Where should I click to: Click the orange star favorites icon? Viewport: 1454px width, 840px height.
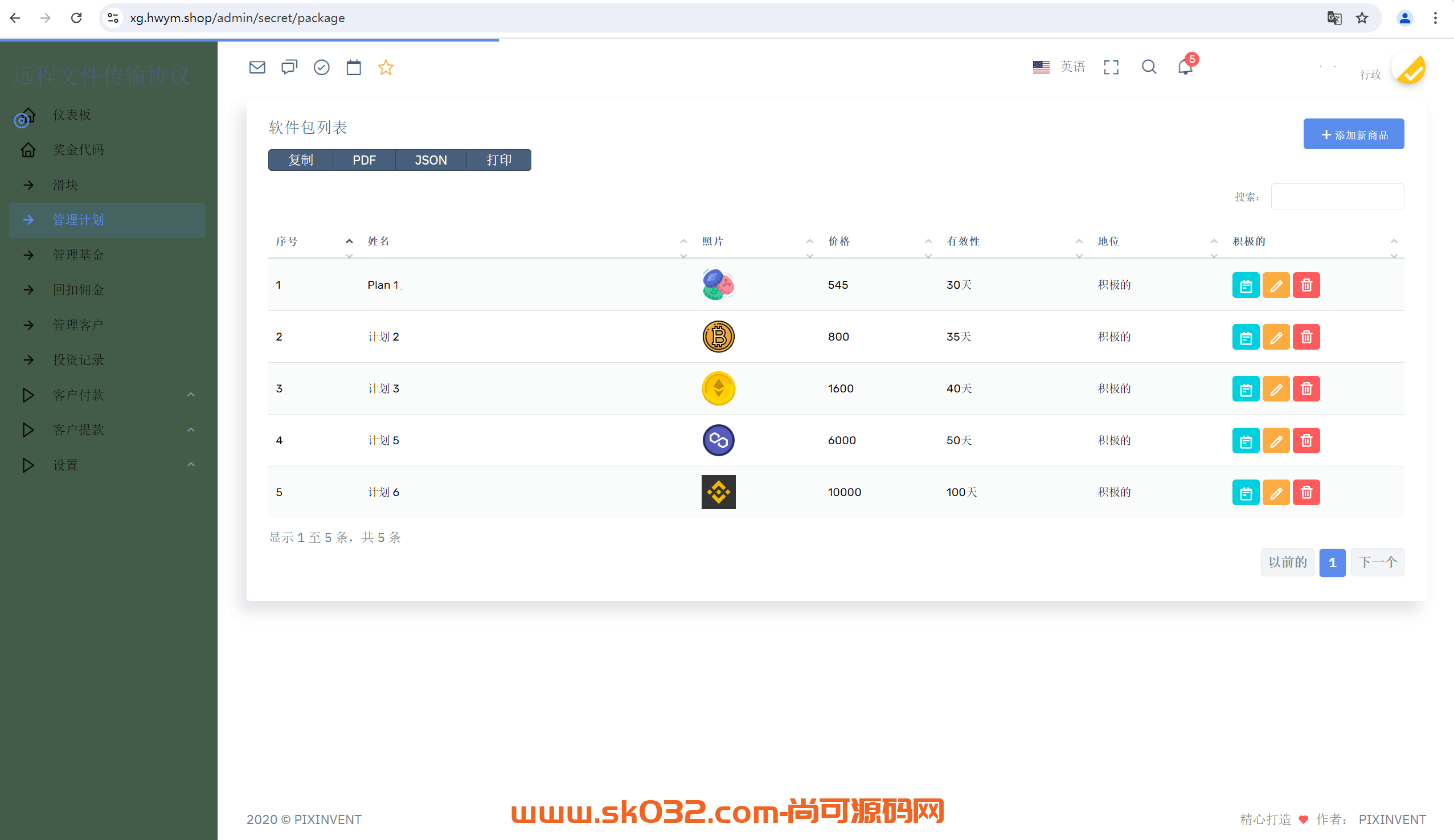[386, 68]
